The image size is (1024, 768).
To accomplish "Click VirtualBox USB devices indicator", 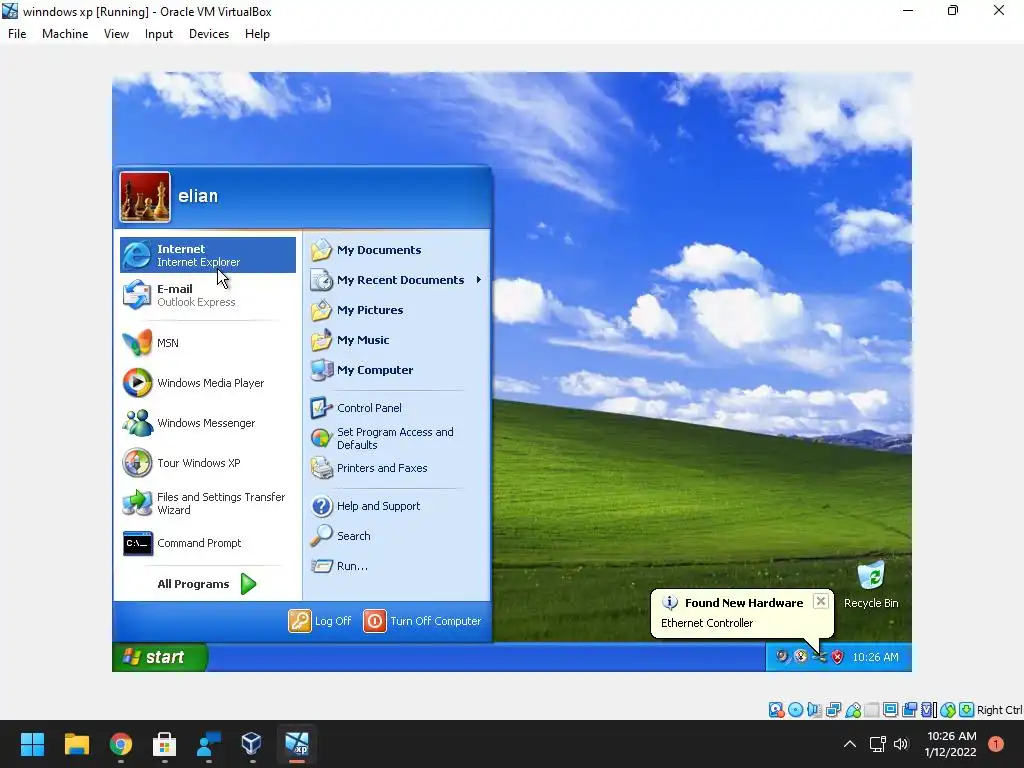I will point(853,710).
